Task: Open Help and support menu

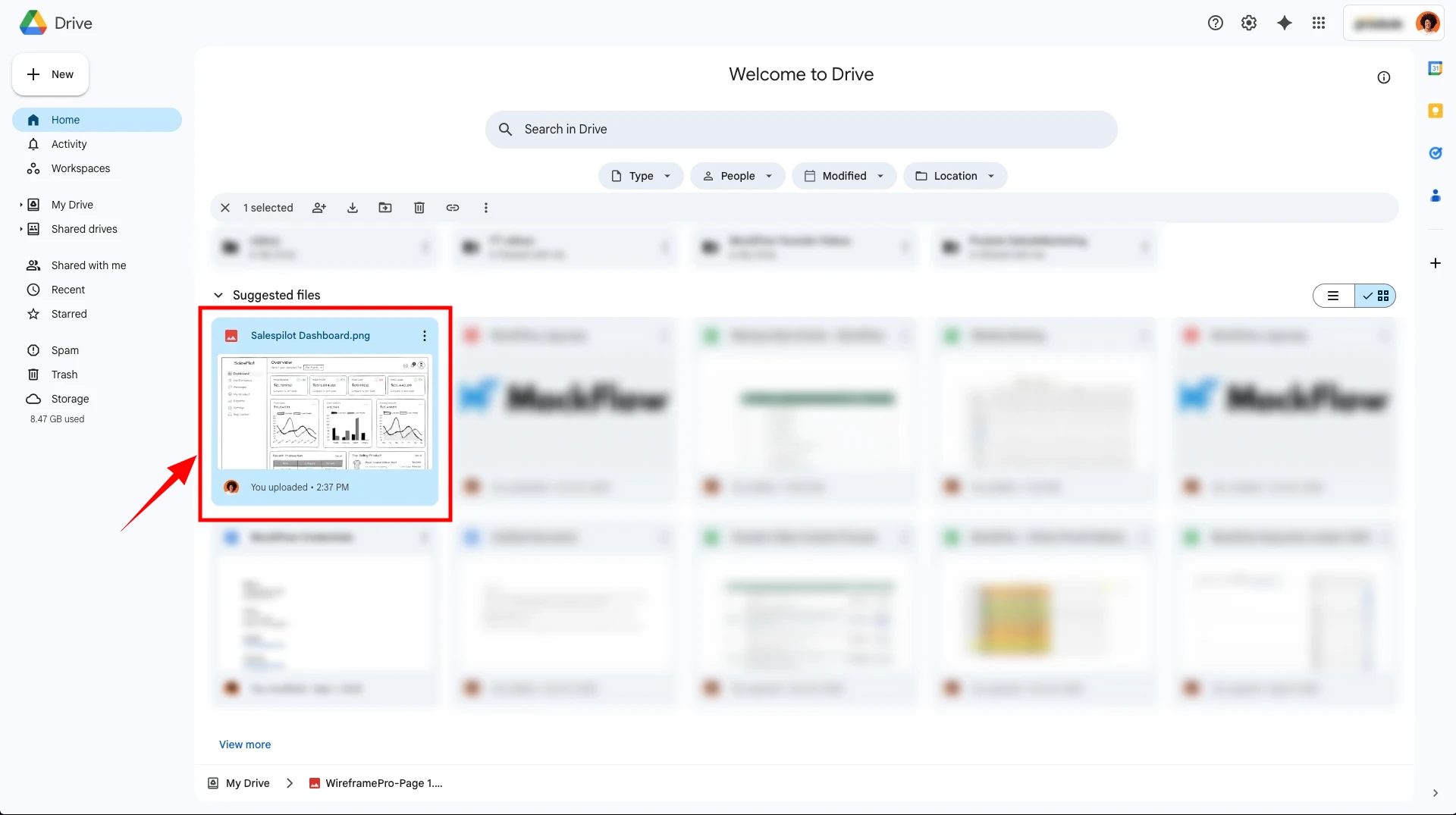Action: (x=1216, y=24)
